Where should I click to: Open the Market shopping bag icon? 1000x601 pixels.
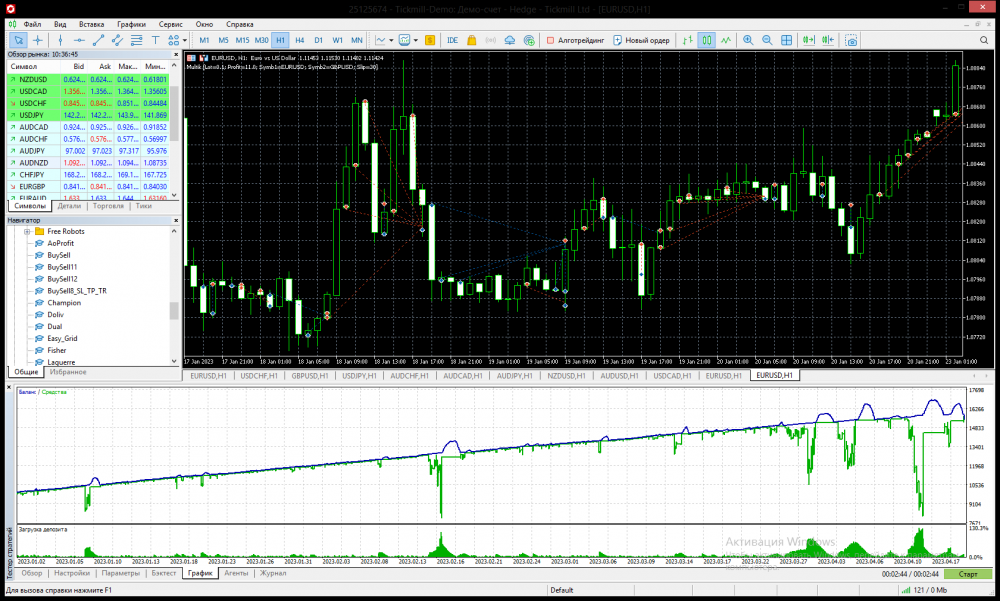pos(471,40)
